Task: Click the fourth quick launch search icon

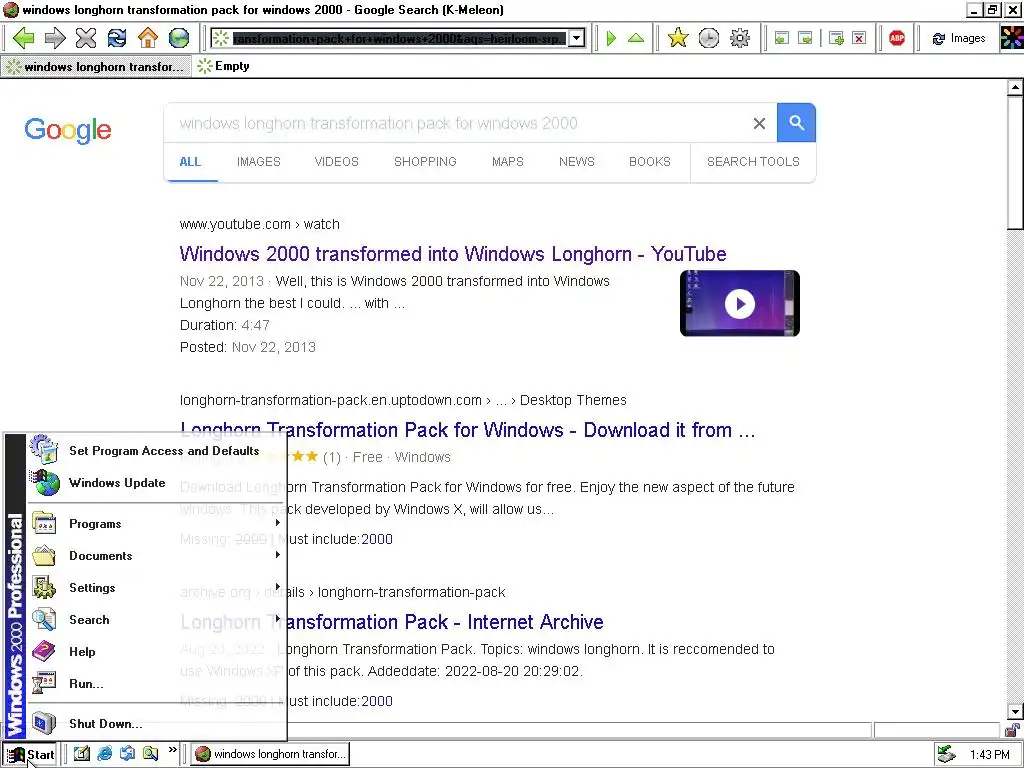Action: 150,754
